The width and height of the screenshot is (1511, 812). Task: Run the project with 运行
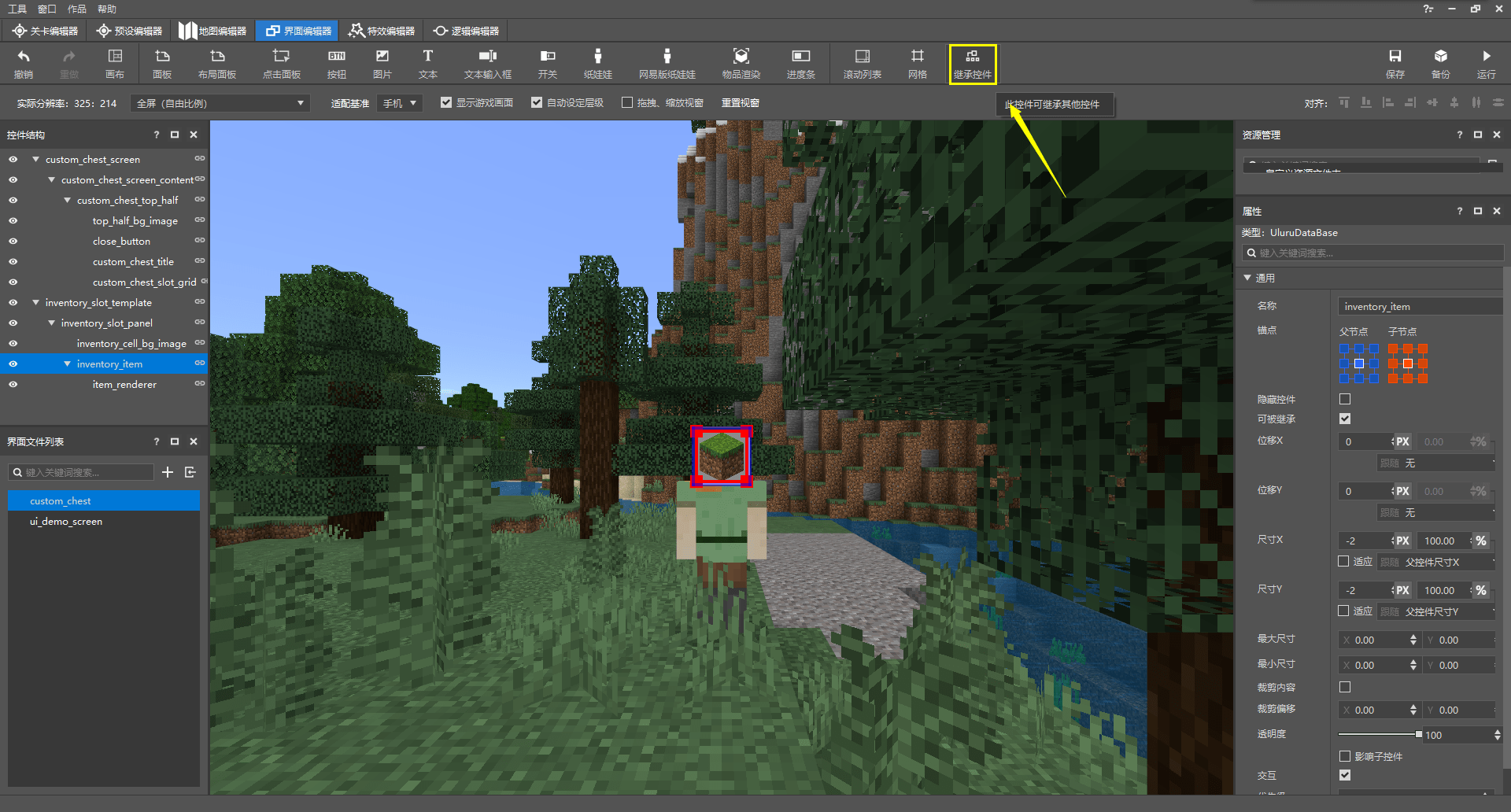point(1486,63)
